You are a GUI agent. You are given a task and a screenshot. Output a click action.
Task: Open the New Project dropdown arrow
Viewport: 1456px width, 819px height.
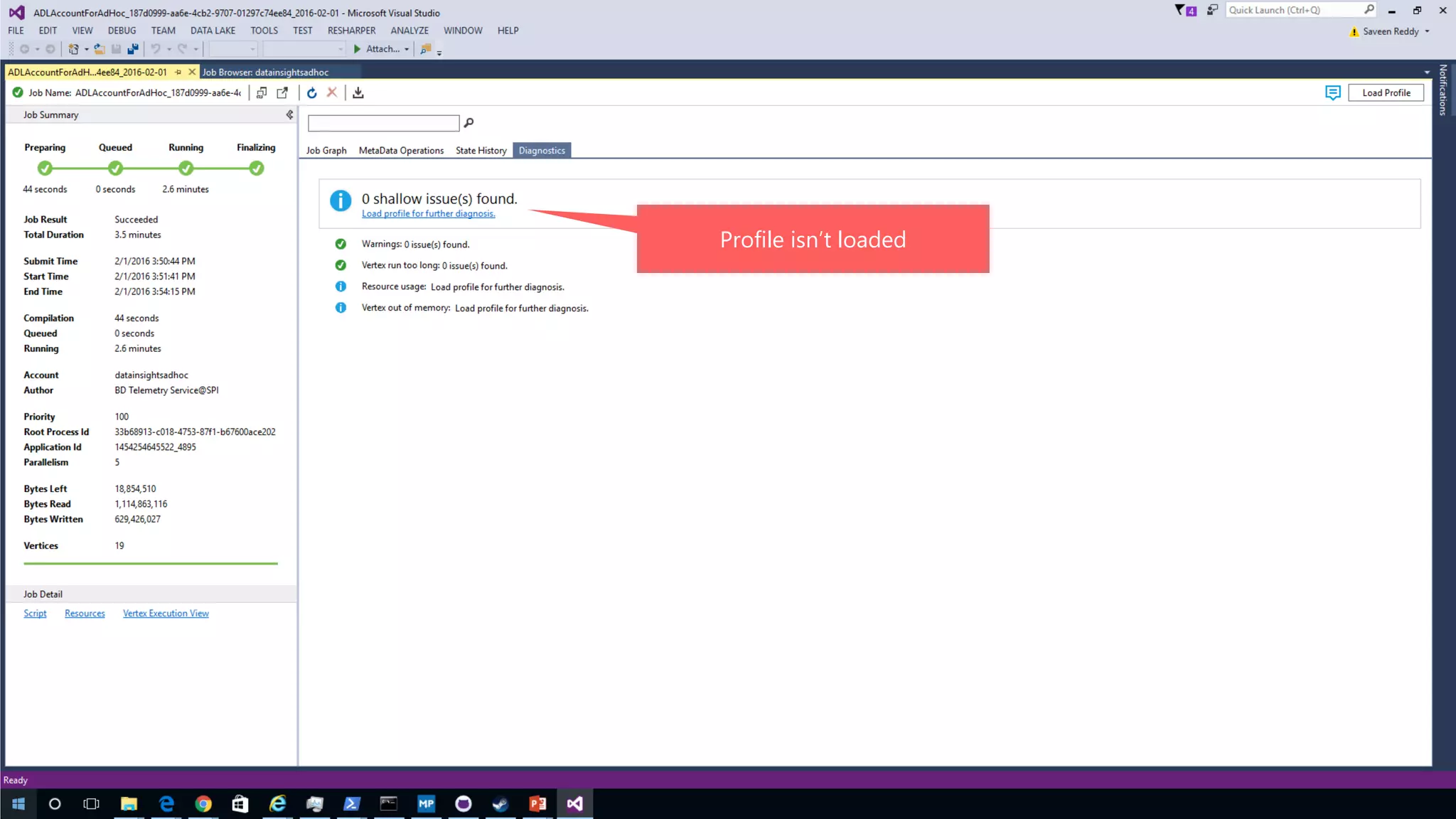(x=86, y=49)
